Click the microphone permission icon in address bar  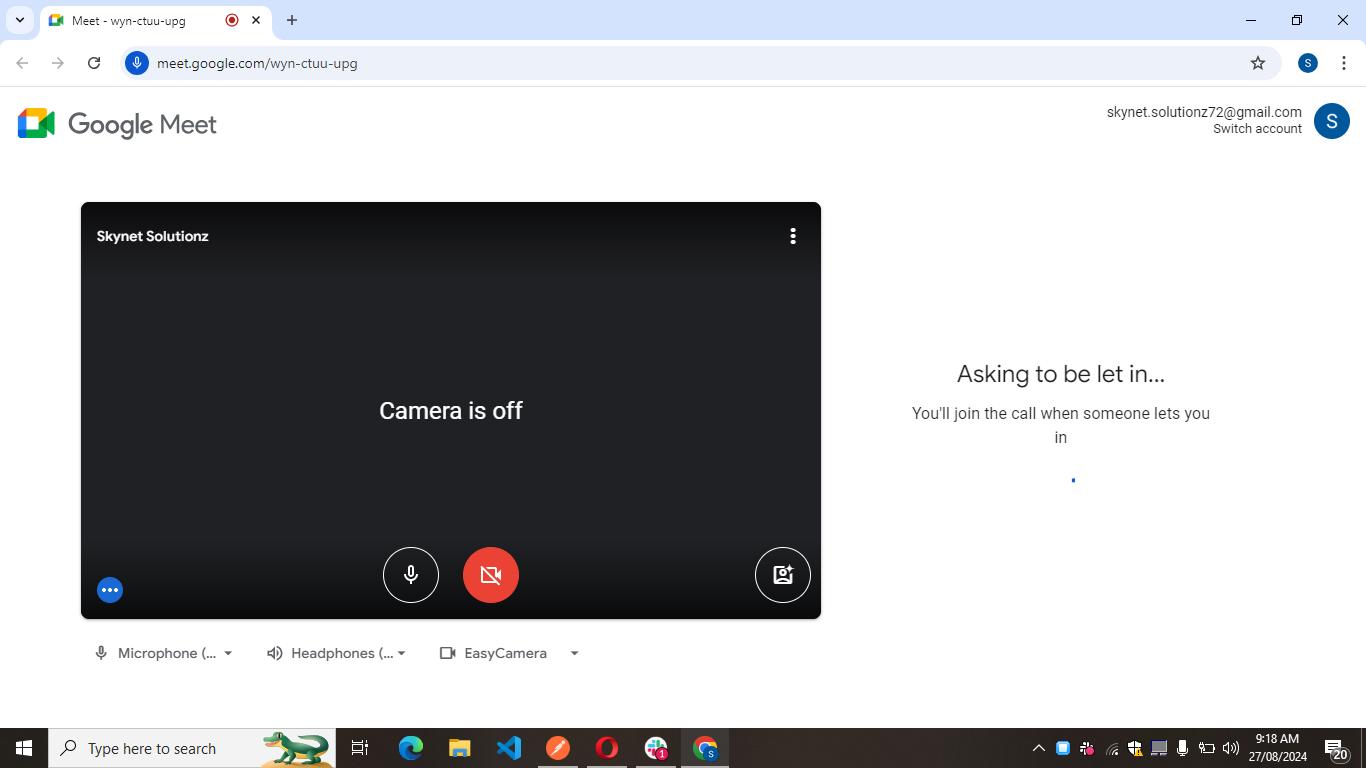tap(137, 63)
